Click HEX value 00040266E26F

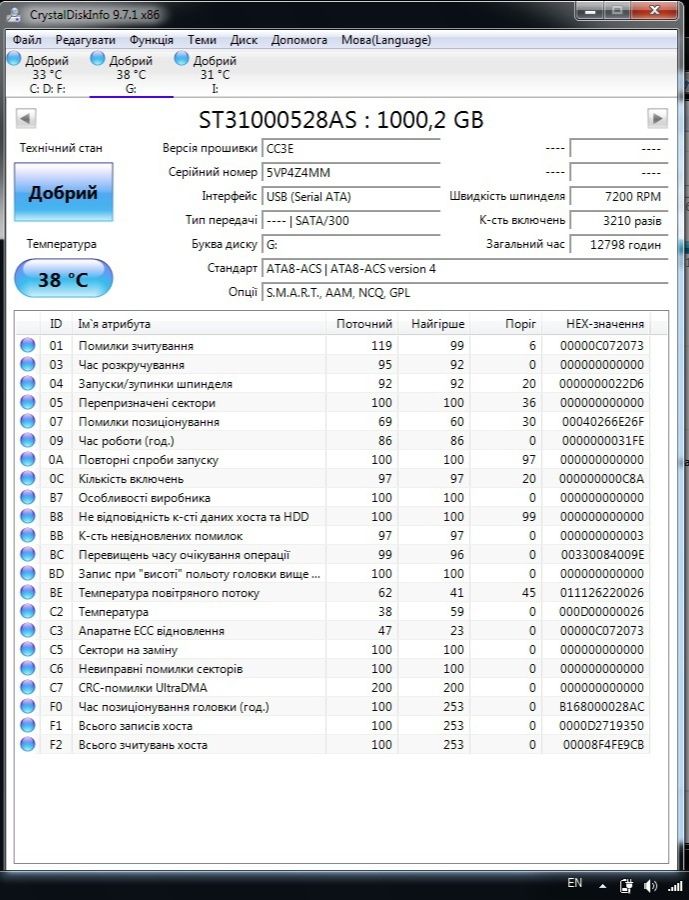[602, 422]
